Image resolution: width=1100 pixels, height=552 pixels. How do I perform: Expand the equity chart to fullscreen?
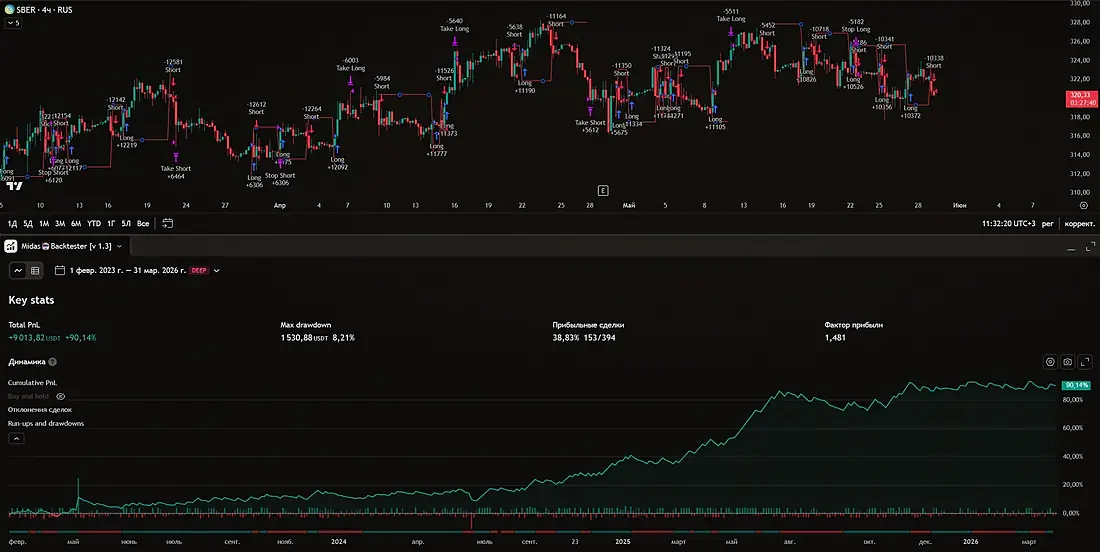[1085, 362]
